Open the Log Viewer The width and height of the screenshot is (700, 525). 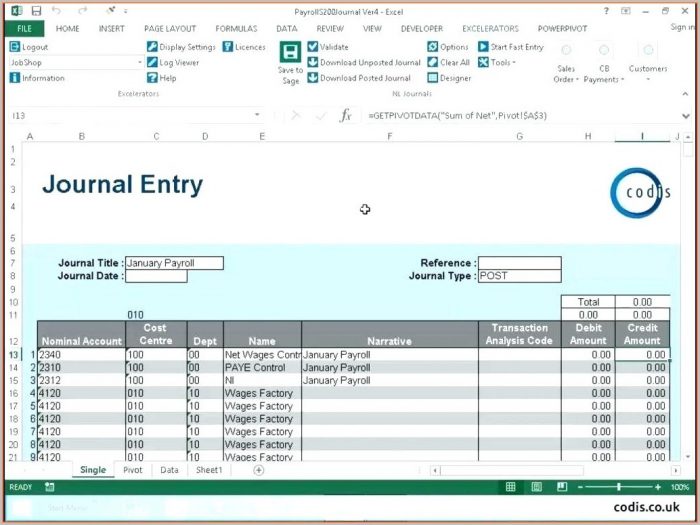[x=173, y=62]
